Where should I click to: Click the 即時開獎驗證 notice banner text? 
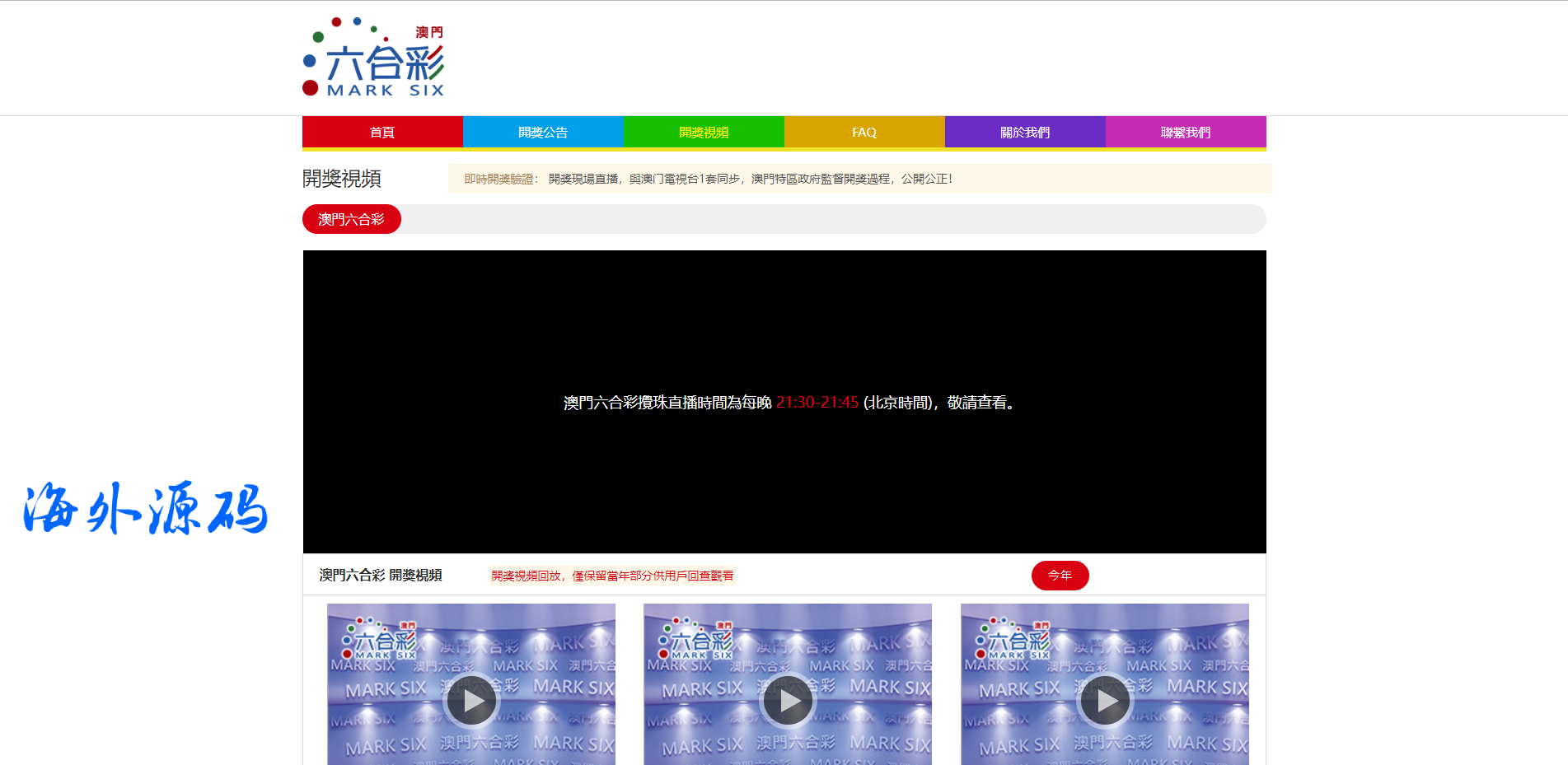click(708, 179)
